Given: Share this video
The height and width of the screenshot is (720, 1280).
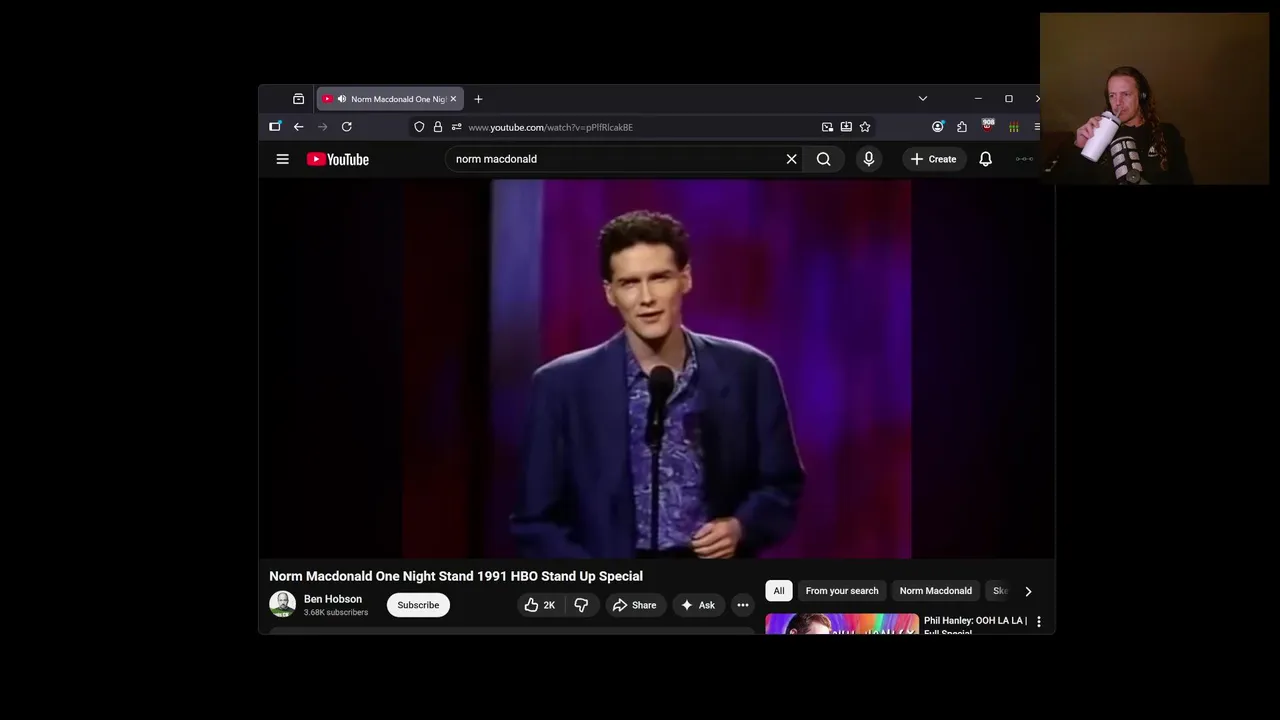Looking at the screenshot, I should [x=635, y=605].
